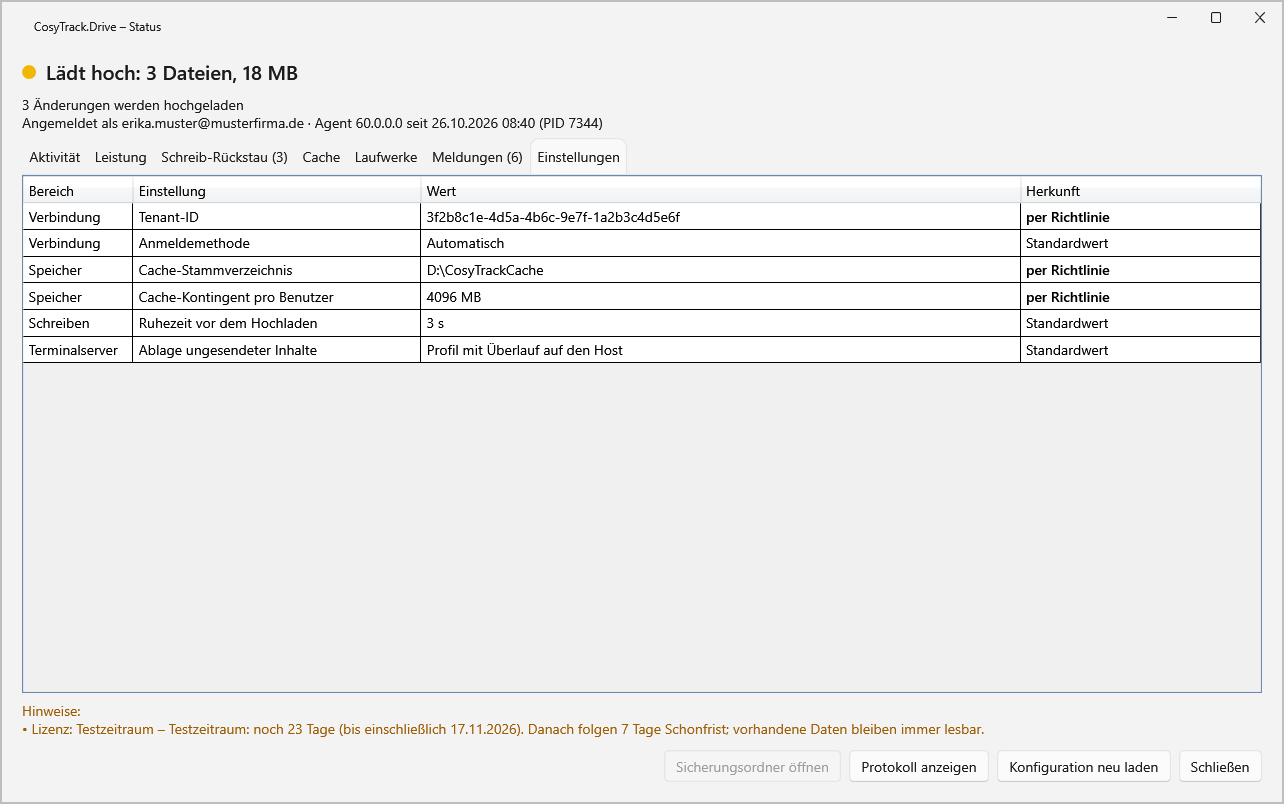
Task: Select Ablage ungesendeter Inhalte
Action: (276, 350)
